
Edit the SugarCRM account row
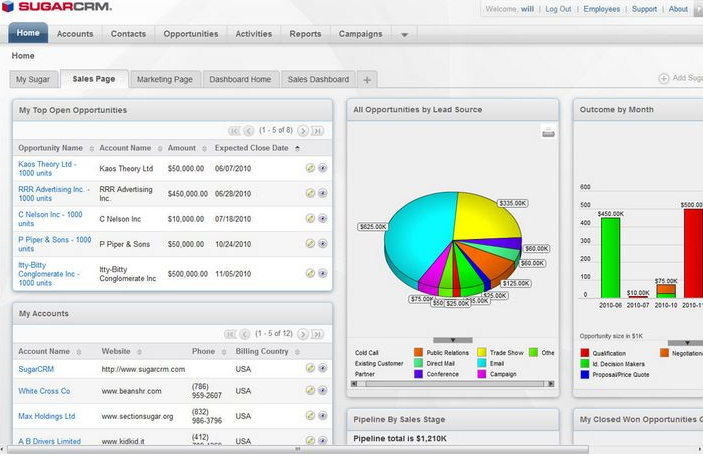pos(310,369)
